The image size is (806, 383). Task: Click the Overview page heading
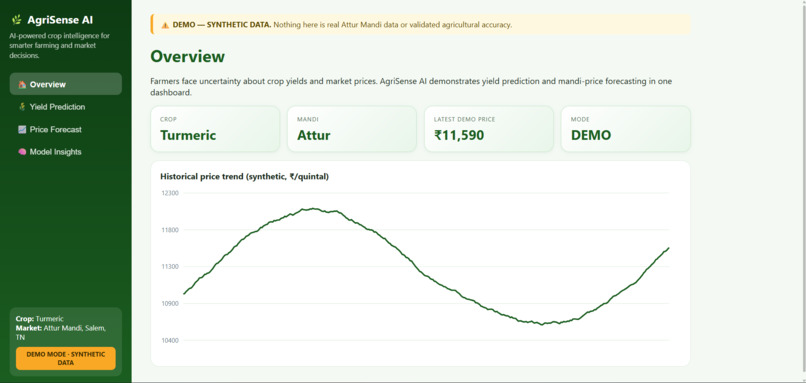pos(188,57)
